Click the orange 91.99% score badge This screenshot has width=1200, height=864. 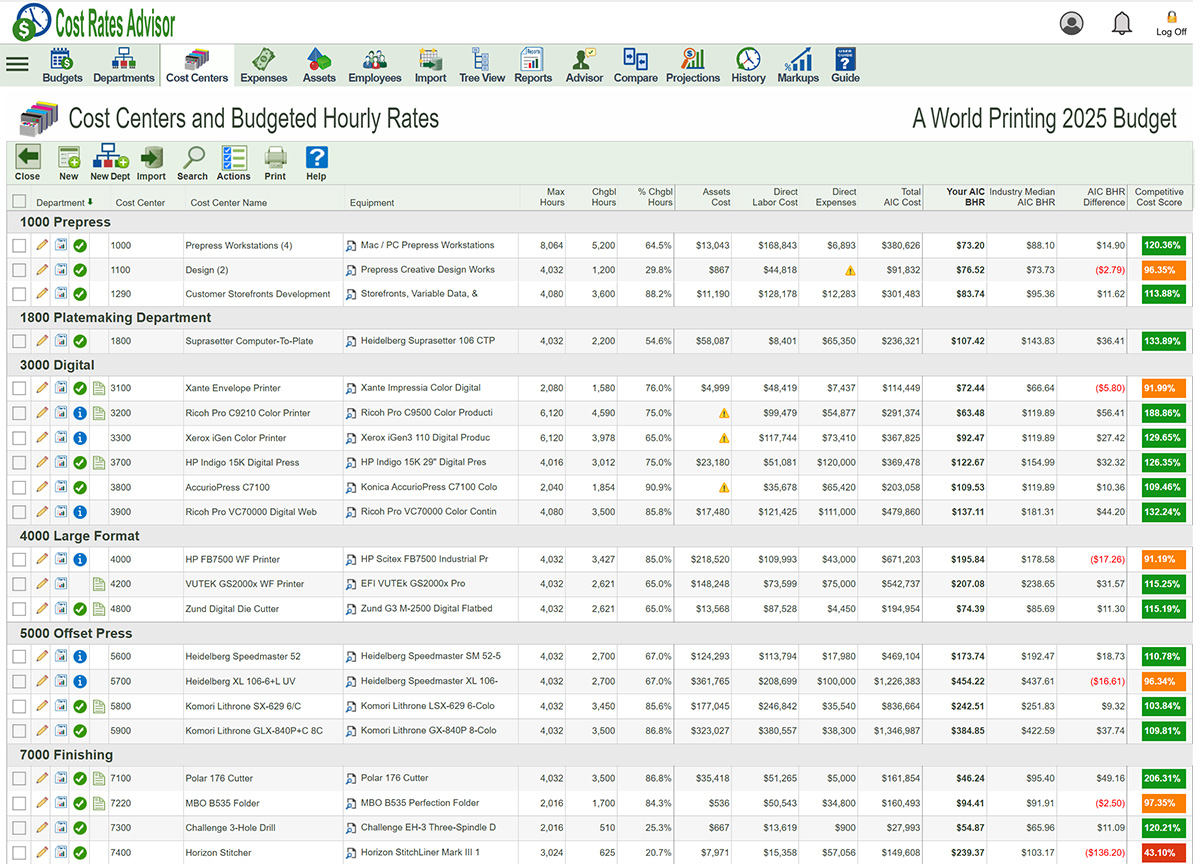pos(1163,388)
